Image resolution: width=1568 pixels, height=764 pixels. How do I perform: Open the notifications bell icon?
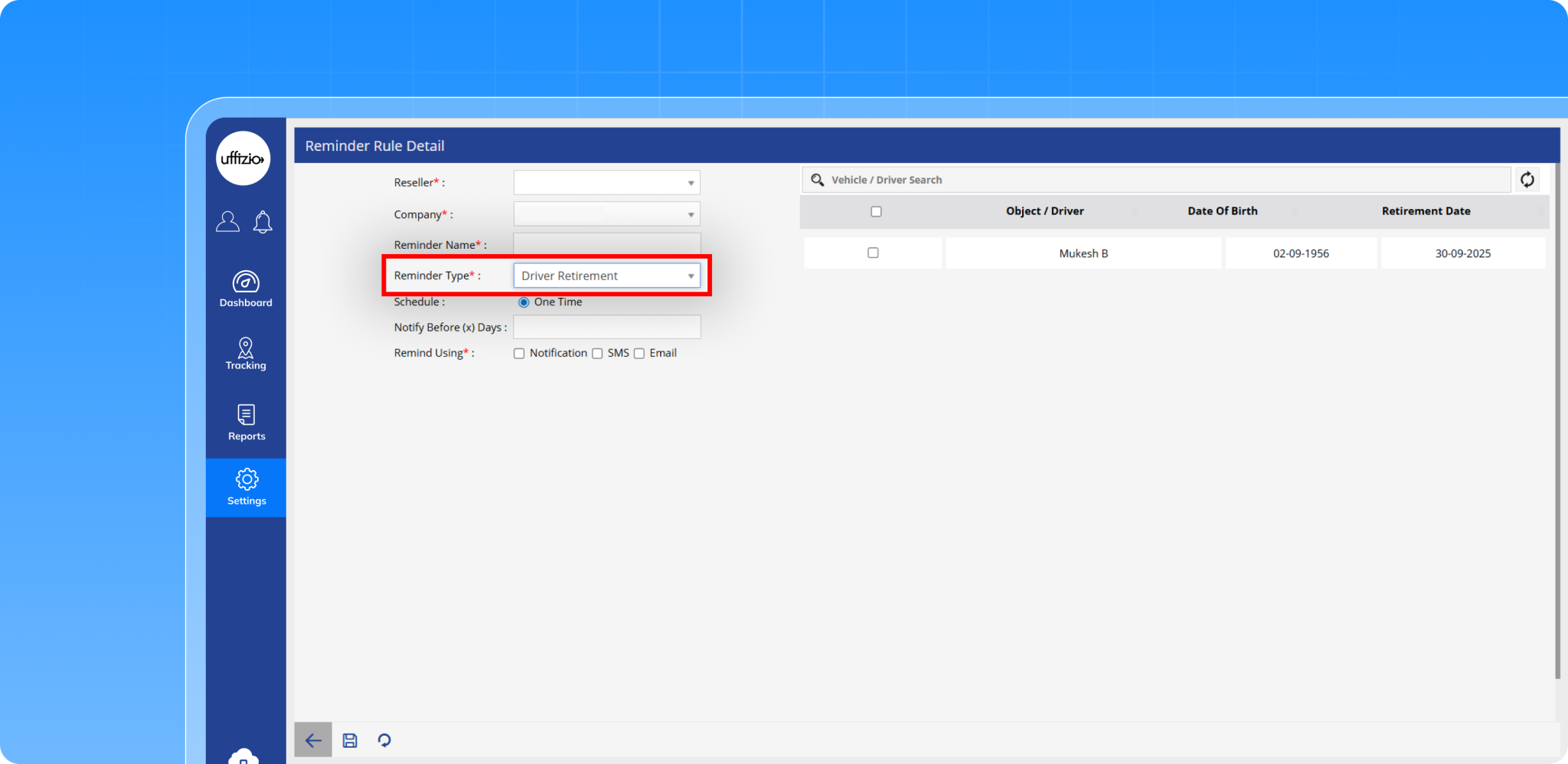click(x=263, y=222)
